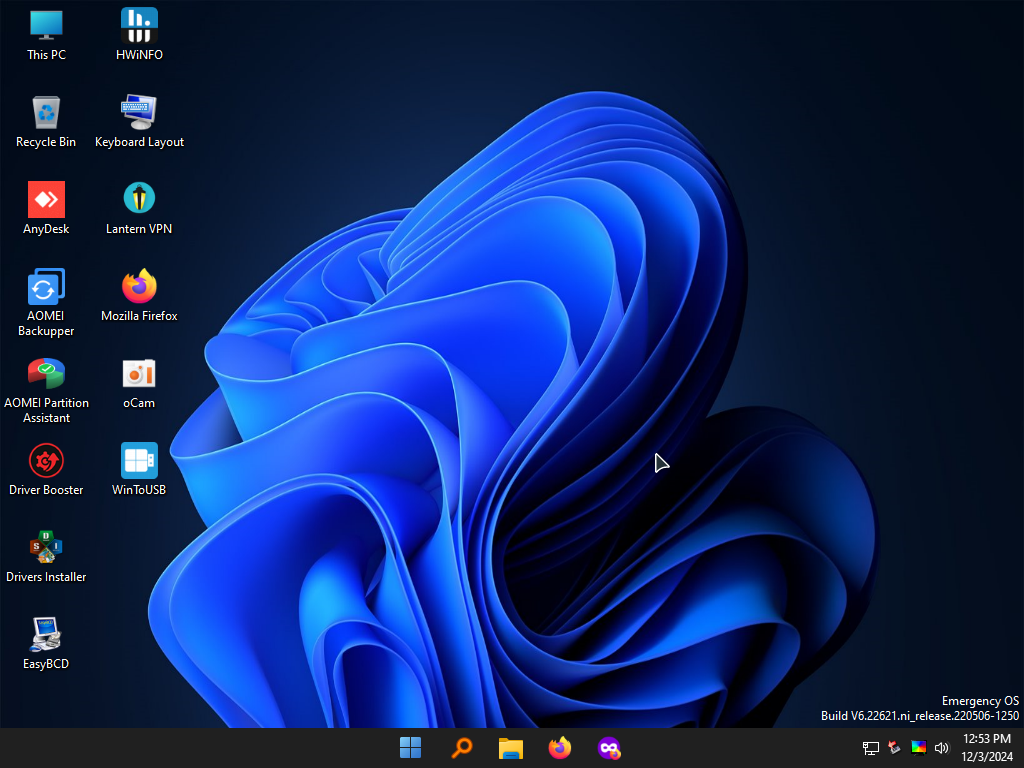
Task: Open the Keyboard Layout shortcut
Action: pos(139,111)
